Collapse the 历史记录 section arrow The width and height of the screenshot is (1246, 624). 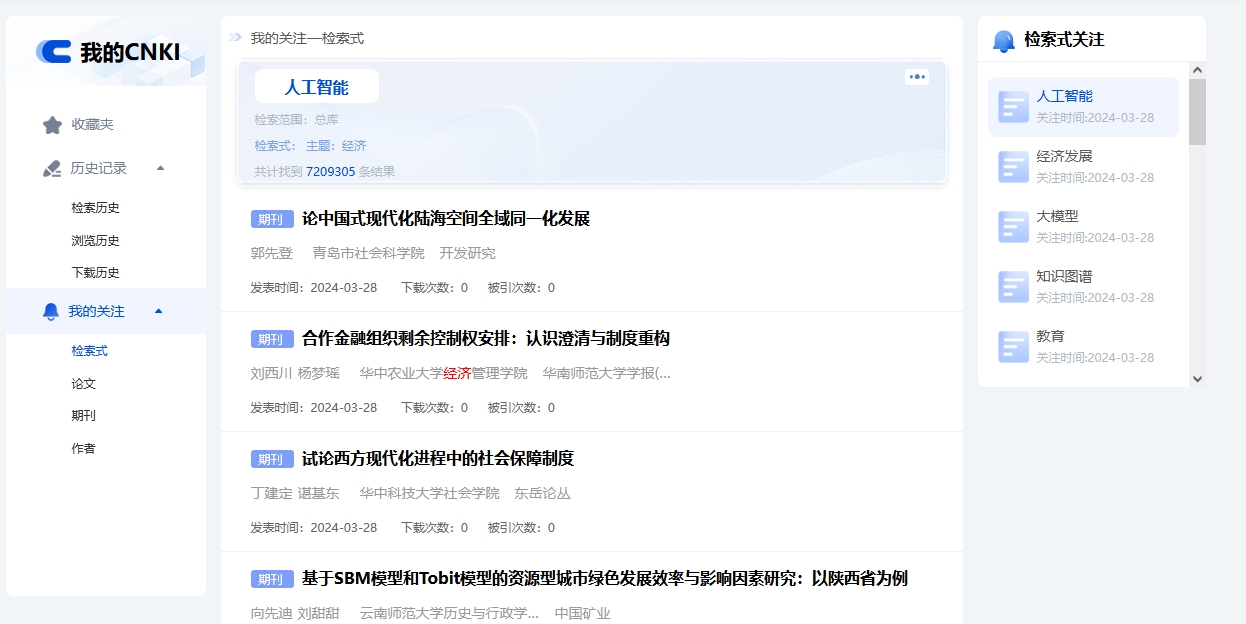(160, 168)
